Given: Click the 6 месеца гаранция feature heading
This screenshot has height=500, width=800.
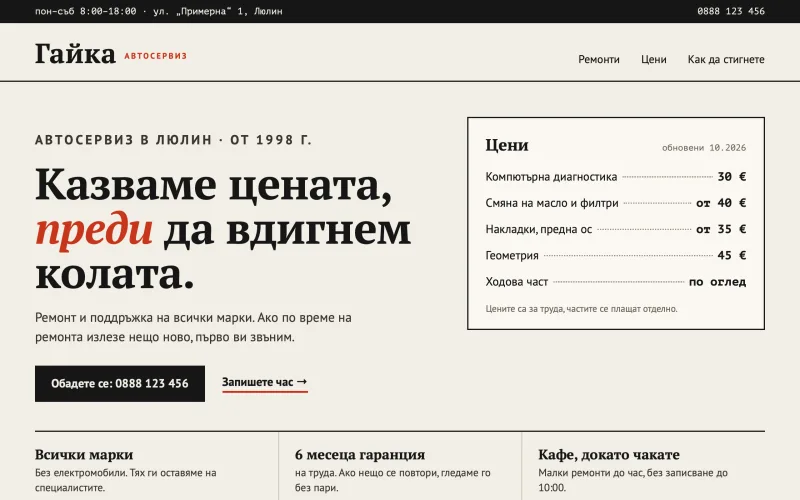Looking at the screenshot, I should tap(360, 455).
